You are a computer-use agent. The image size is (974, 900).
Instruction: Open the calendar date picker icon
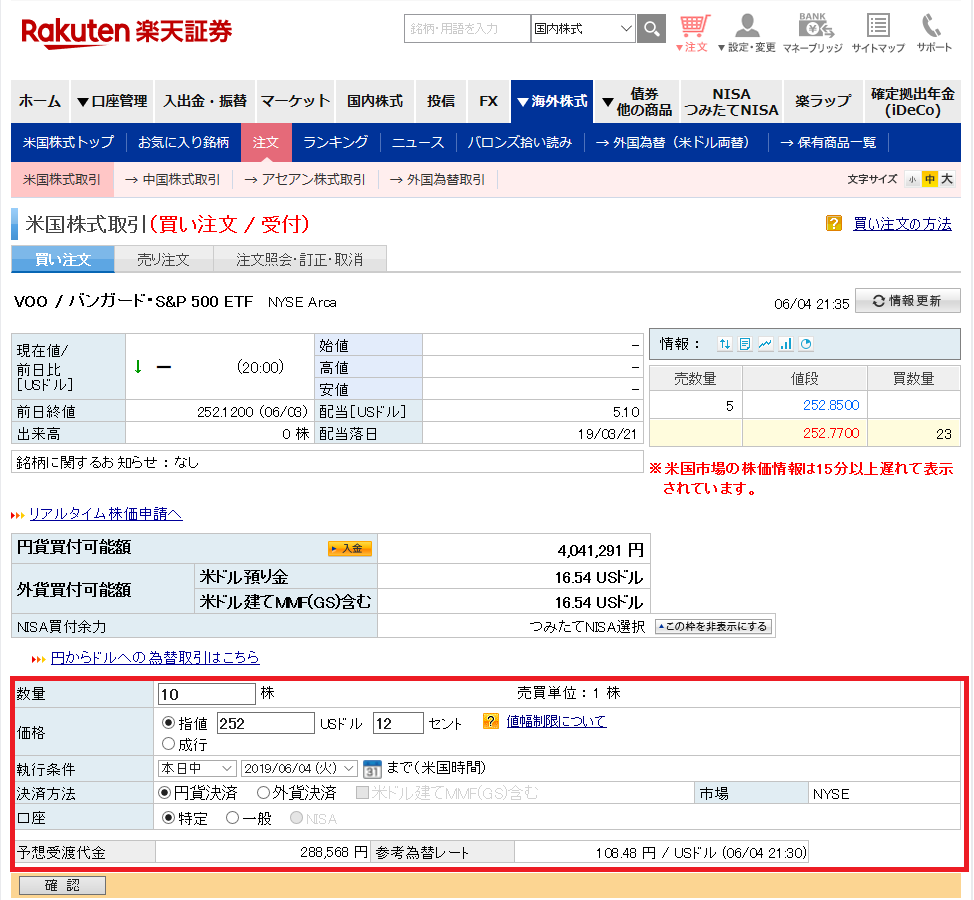pos(372,769)
